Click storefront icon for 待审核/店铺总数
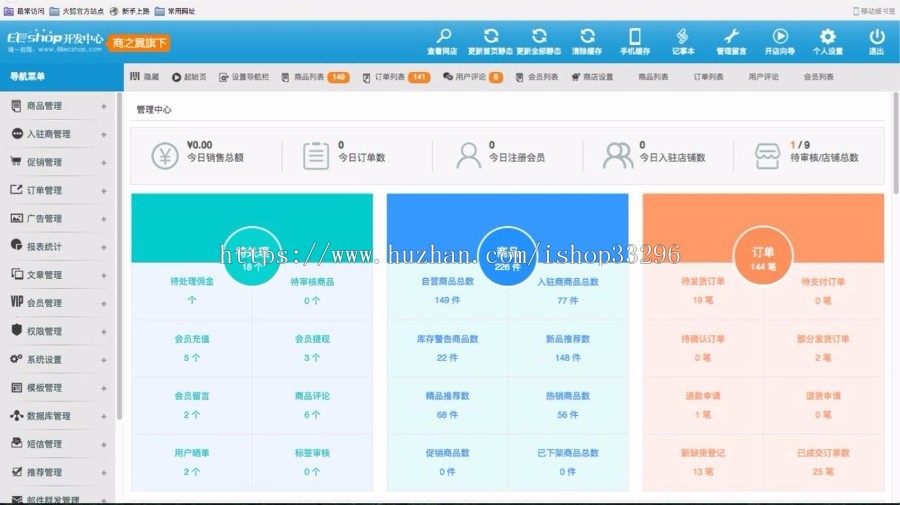The width and height of the screenshot is (900, 505). coord(767,156)
